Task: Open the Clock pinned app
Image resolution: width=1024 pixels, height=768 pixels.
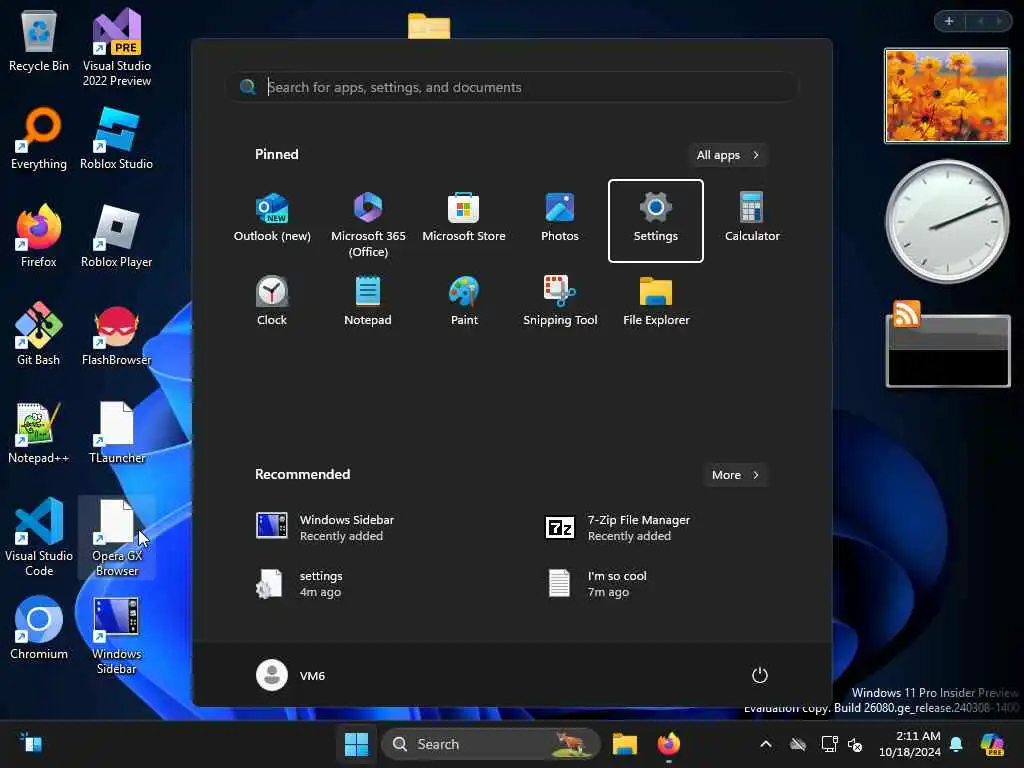Action: tap(272, 302)
